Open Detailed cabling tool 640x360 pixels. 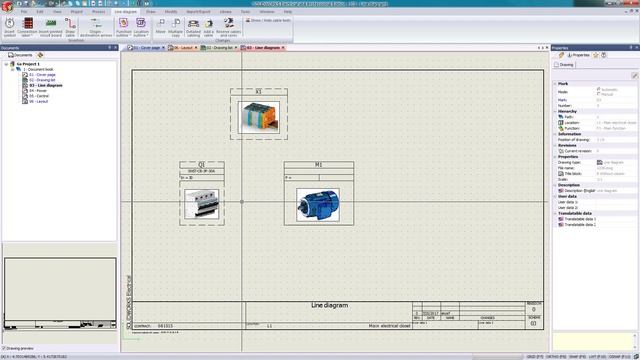(193, 27)
